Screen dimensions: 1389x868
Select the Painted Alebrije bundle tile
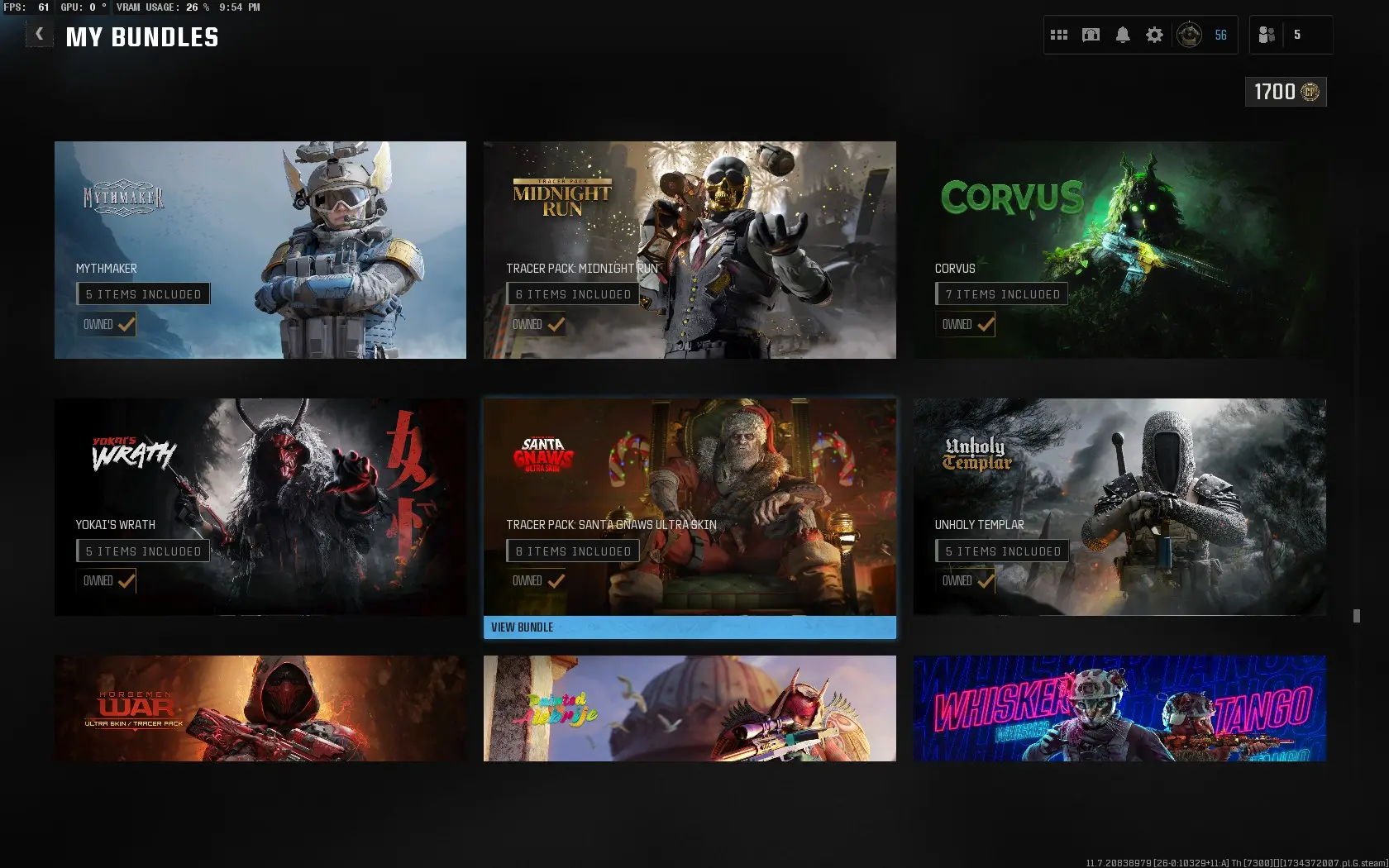[x=690, y=708]
